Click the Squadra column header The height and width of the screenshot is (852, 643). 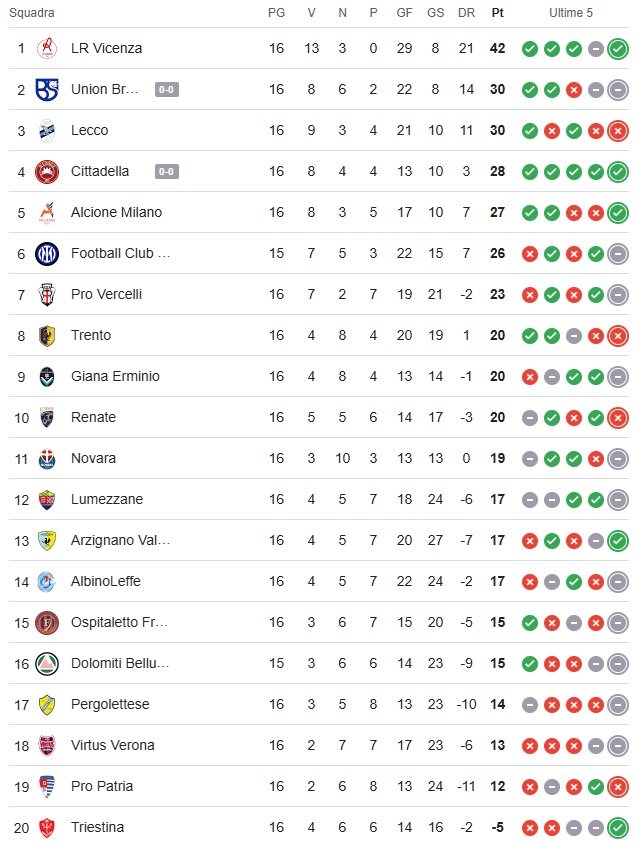point(32,13)
